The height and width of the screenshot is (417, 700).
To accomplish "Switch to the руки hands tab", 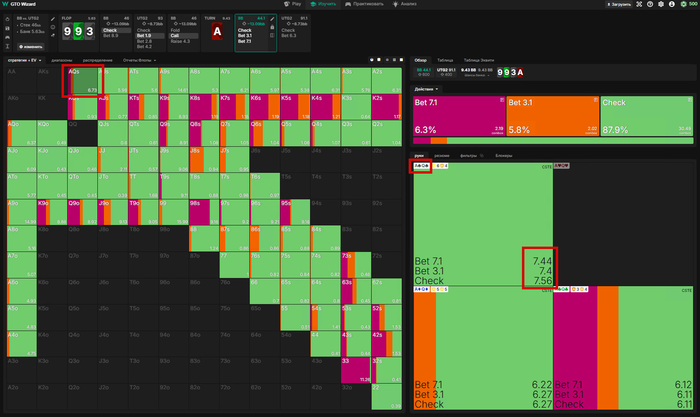I will pyautogui.click(x=419, y=156).
